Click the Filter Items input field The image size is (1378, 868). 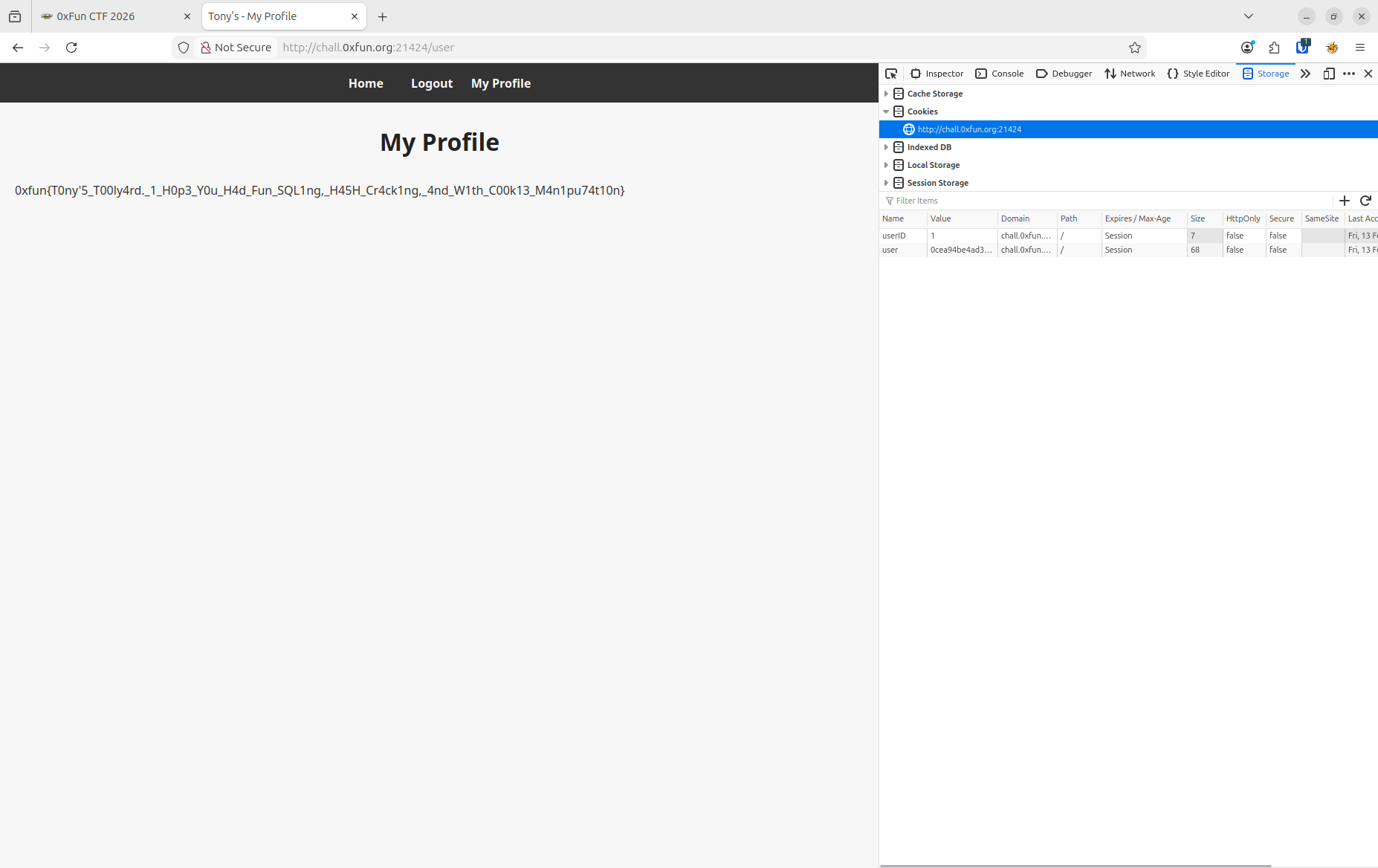tap(1107, 201)
